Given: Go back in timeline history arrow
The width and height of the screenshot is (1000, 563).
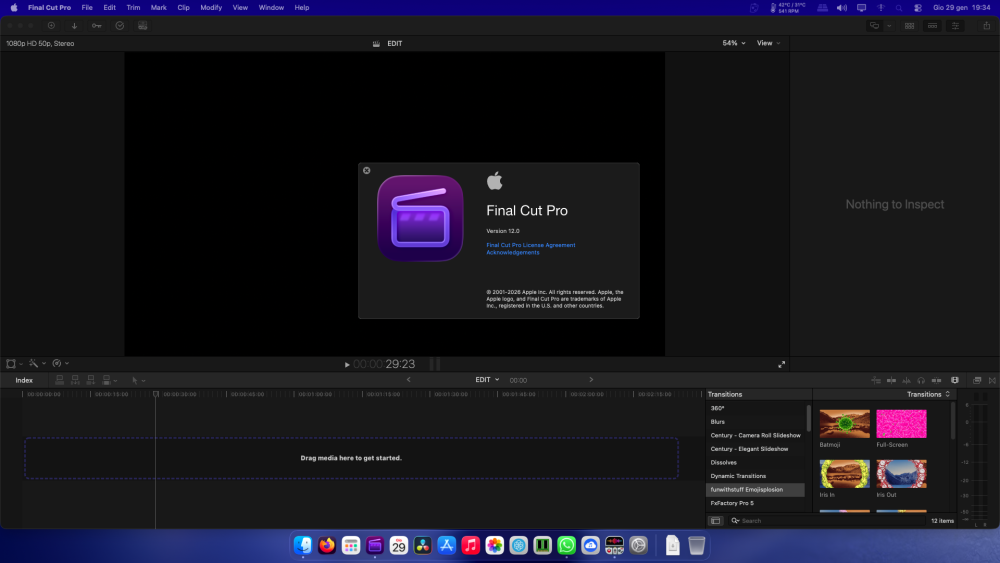Looking at the screenshot, I should coord(409,380).
